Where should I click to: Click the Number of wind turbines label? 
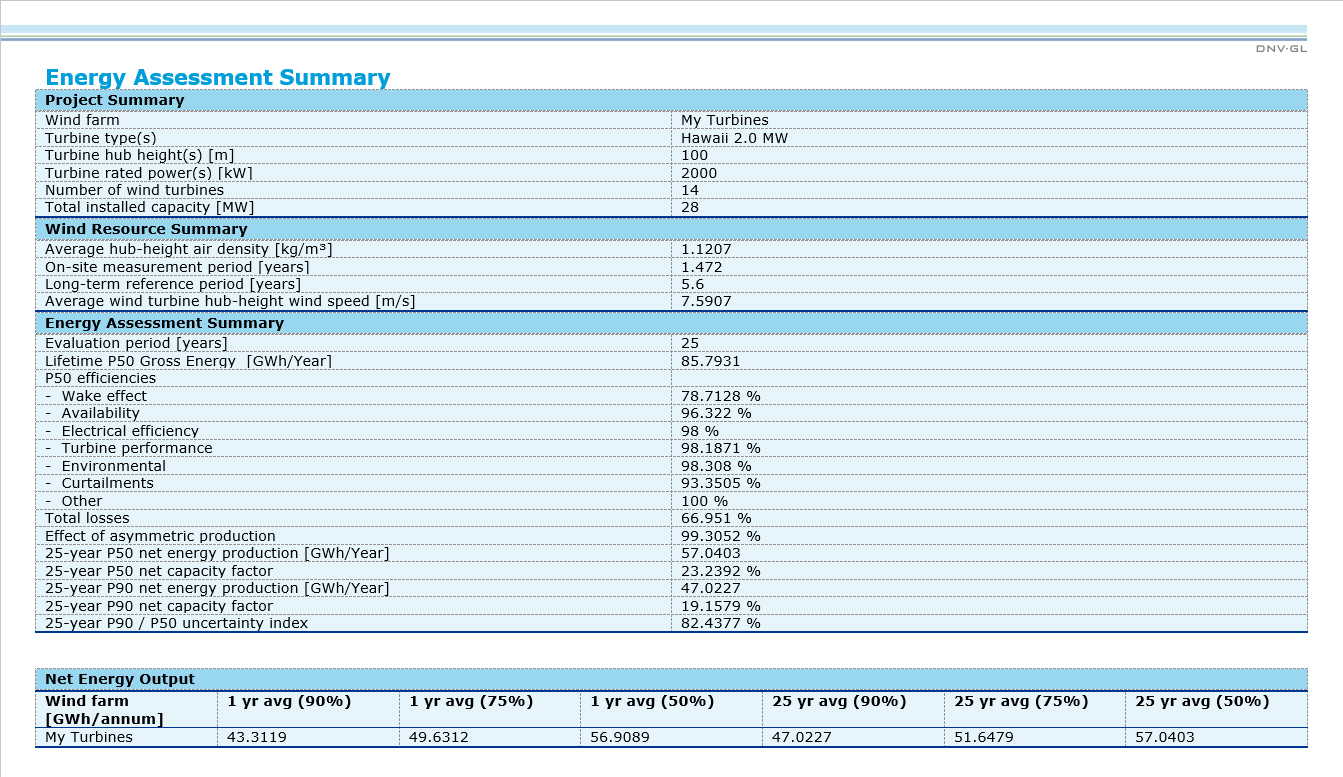(x=134, y=190)
